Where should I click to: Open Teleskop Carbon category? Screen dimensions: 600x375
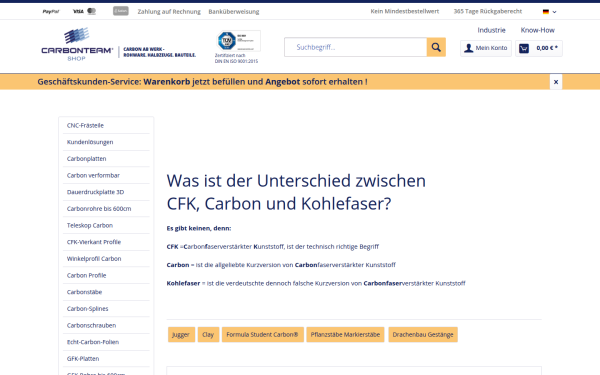coord(106,225)
